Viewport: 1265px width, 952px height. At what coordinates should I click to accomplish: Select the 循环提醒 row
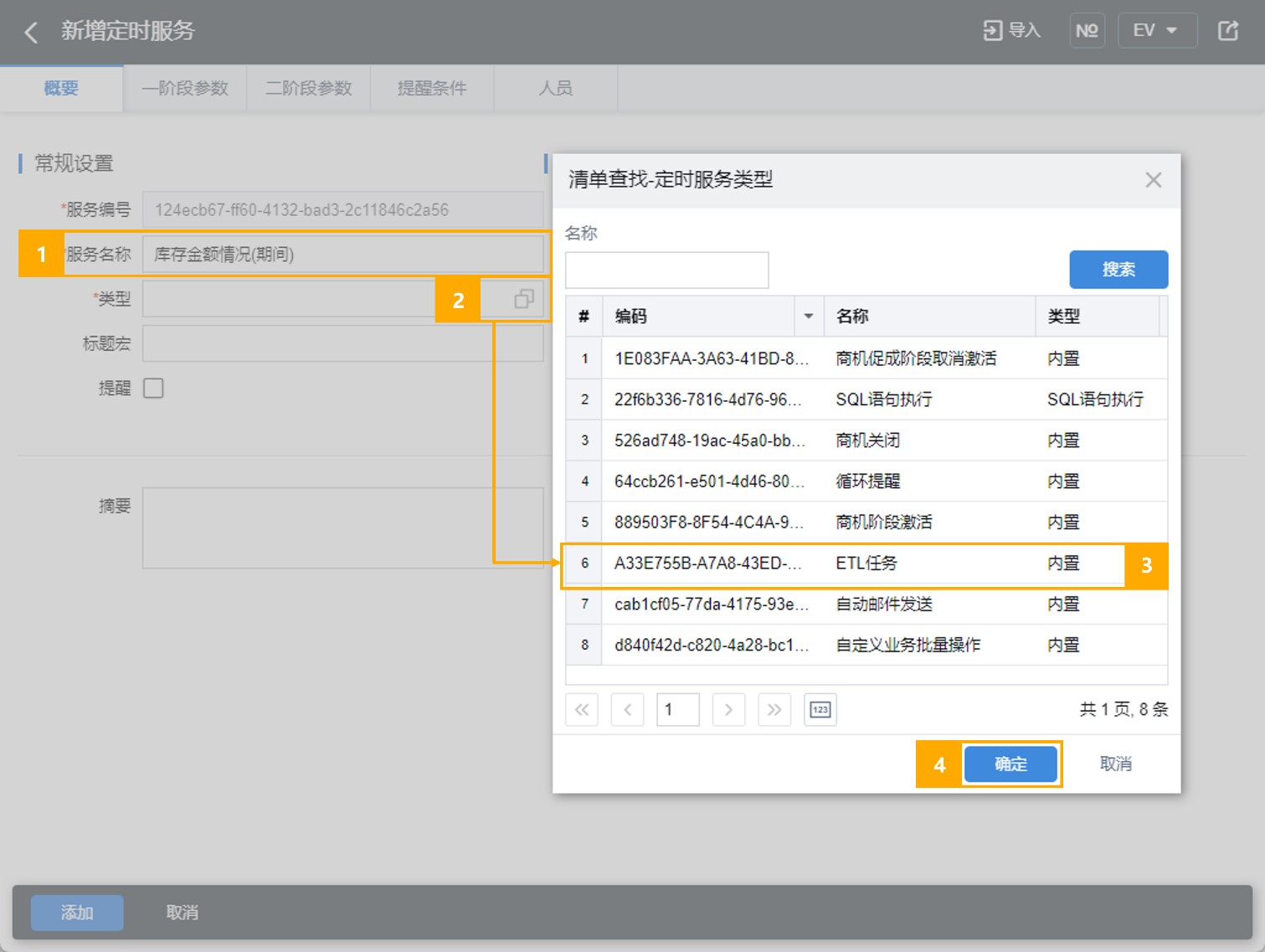point(866,481)
